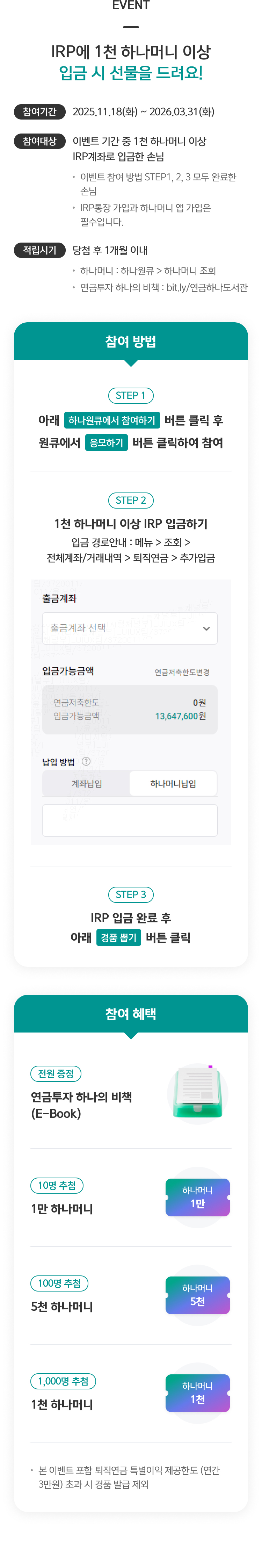Click the 1,000명 추첨 badge

[x=63, y=1381]
